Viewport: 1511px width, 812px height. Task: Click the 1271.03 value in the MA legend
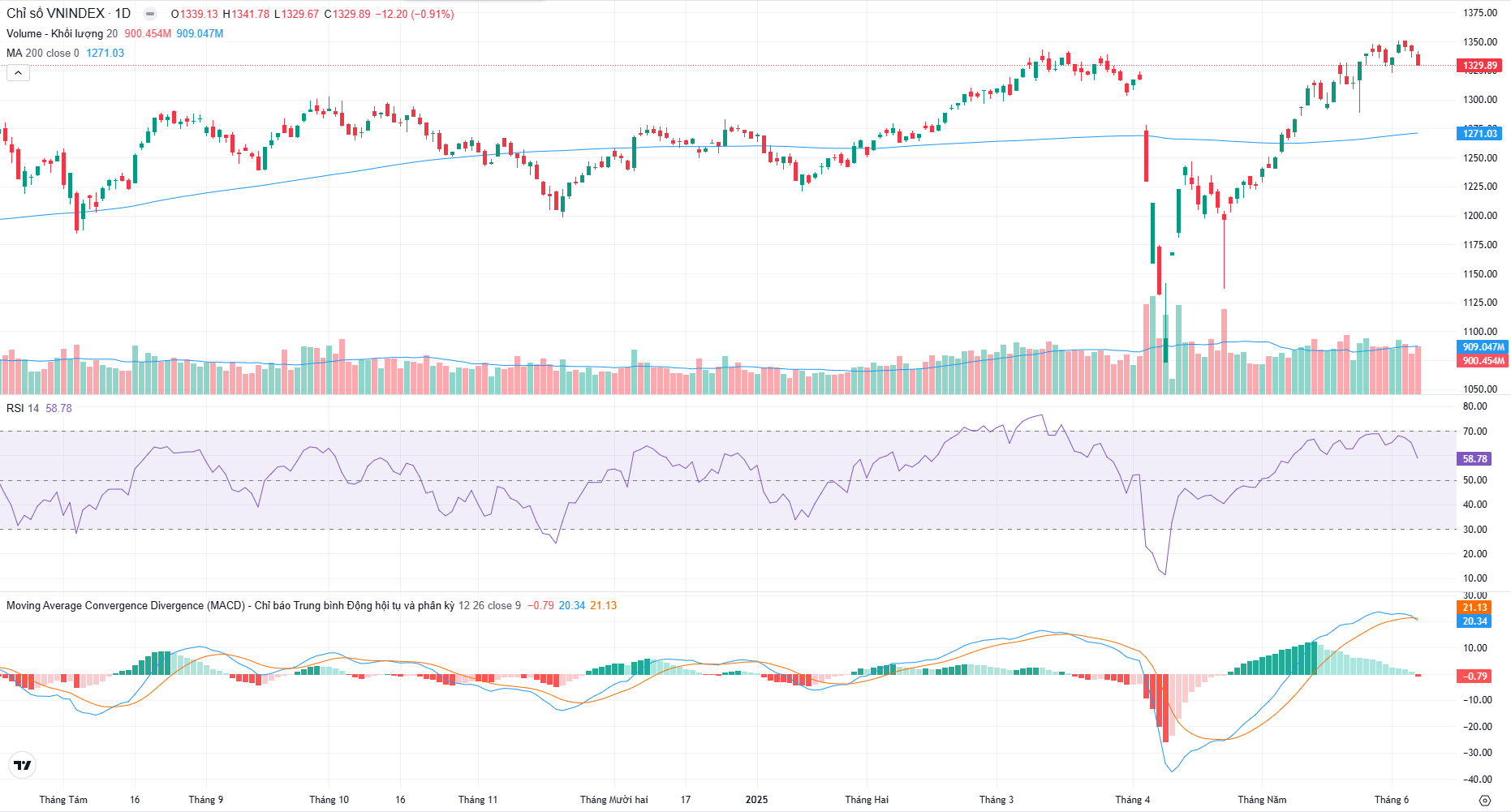(105, 53)
